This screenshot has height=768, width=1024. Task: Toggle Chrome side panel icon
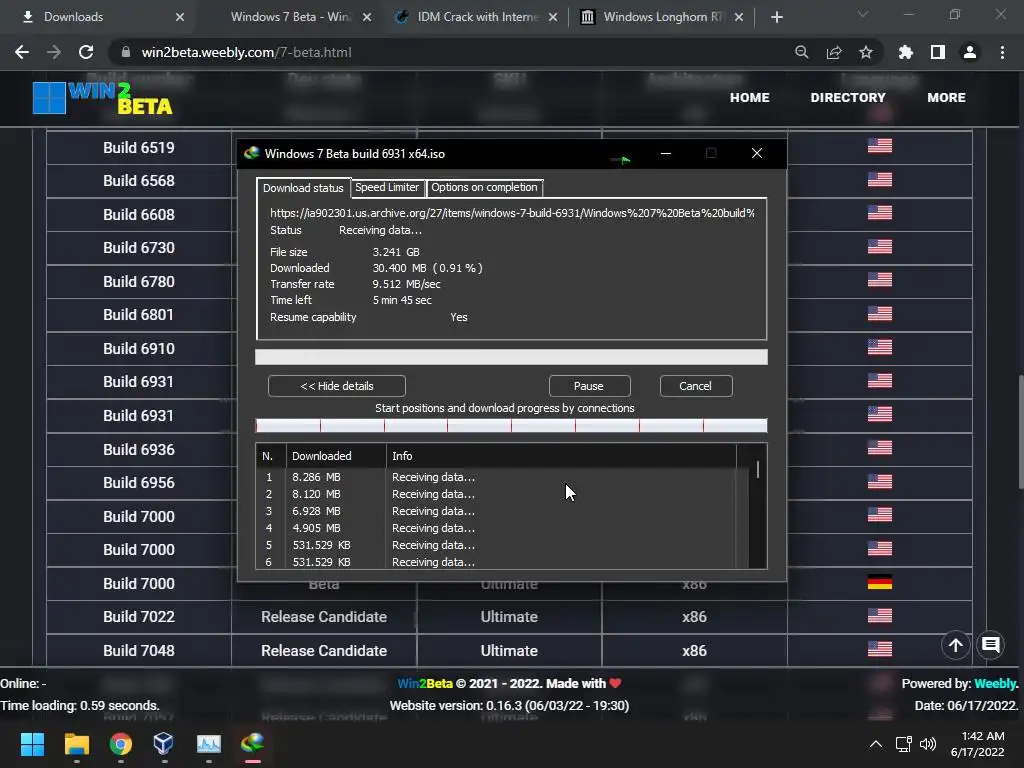pyautogui.click(x=938, y=52)
